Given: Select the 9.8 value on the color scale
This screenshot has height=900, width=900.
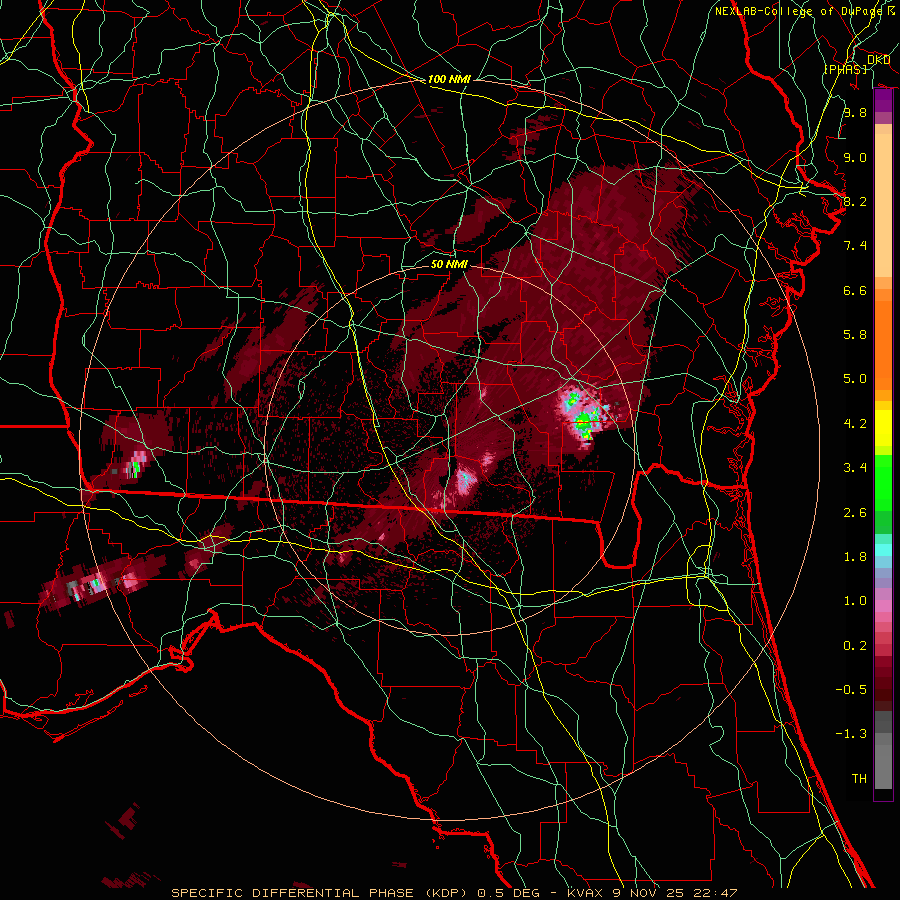Looking at the screenshot, I should point(855,113).
